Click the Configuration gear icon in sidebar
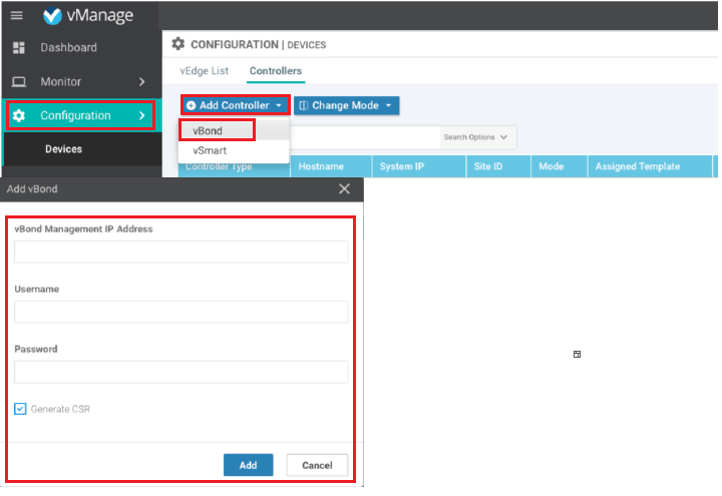 click(19, 116)
